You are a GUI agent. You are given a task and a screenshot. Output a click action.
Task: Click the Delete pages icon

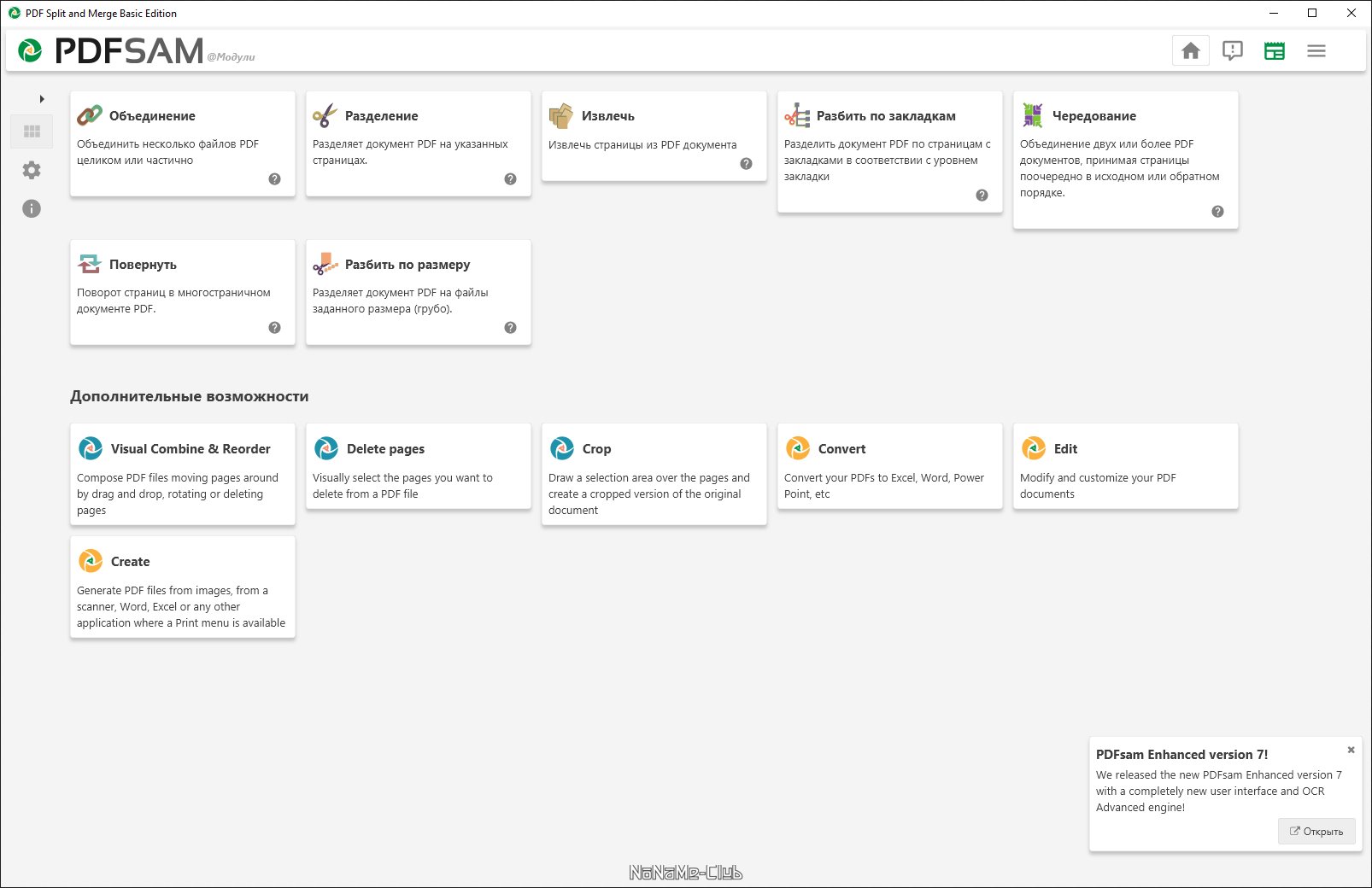[x=326, y=448]
